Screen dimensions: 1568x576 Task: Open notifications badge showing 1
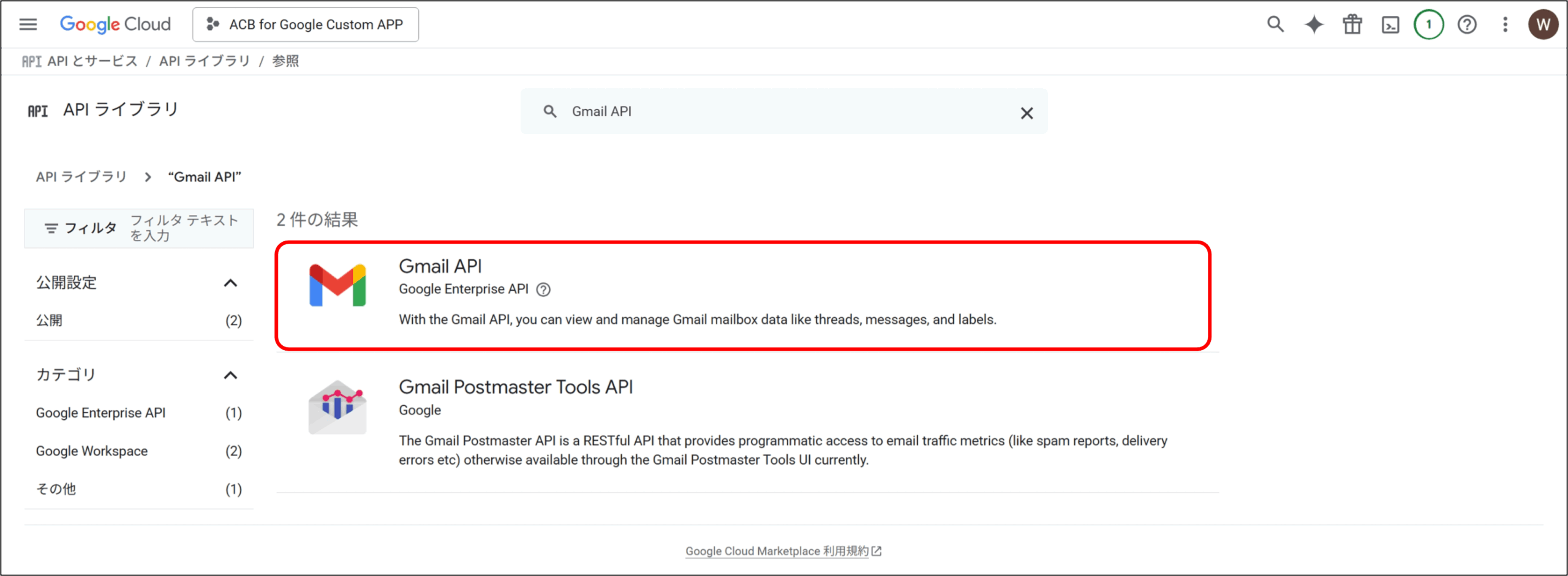[x=1428, y=24]
